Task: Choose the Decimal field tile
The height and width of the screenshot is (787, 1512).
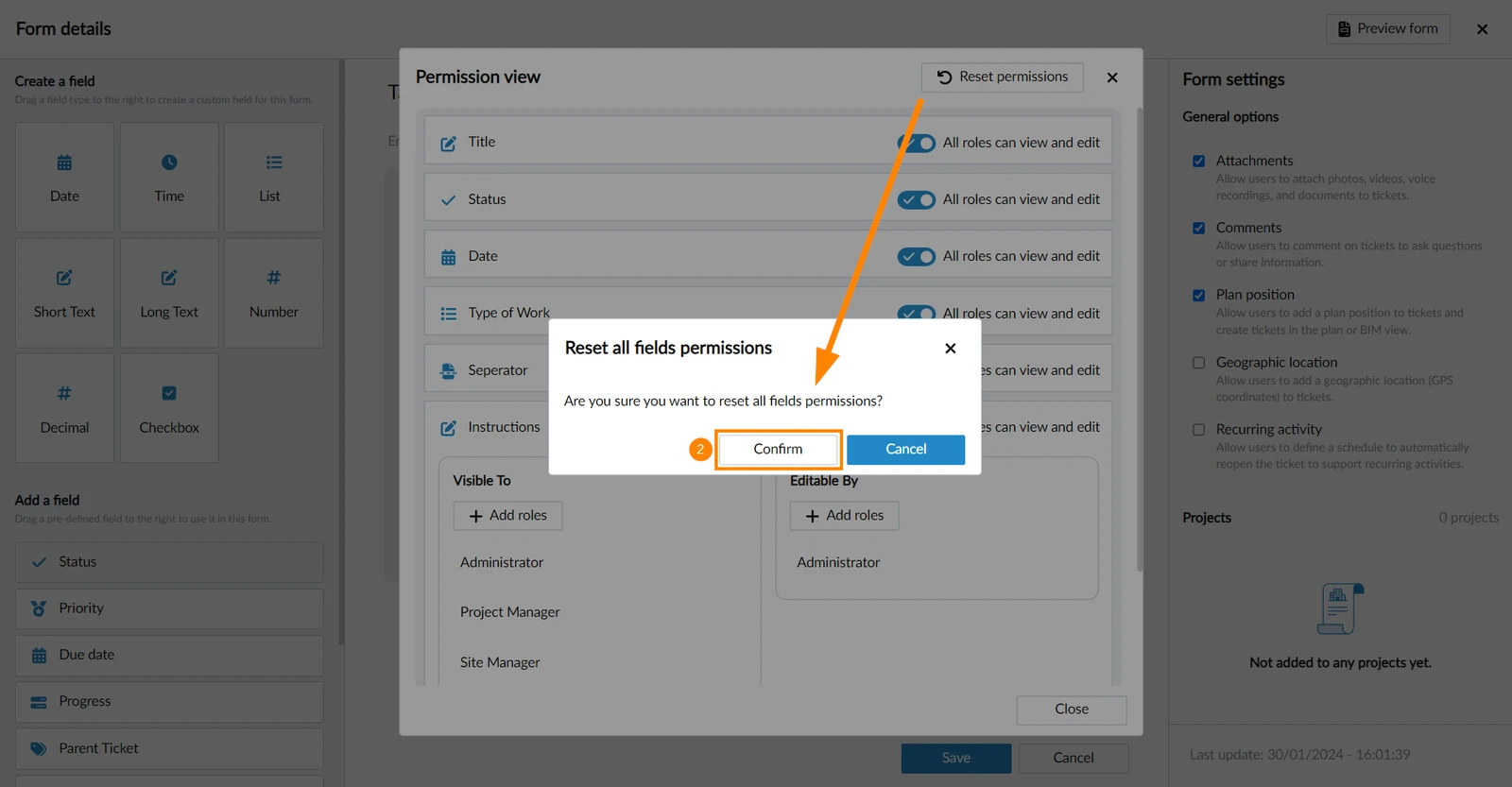Action: tap(64, 408)
